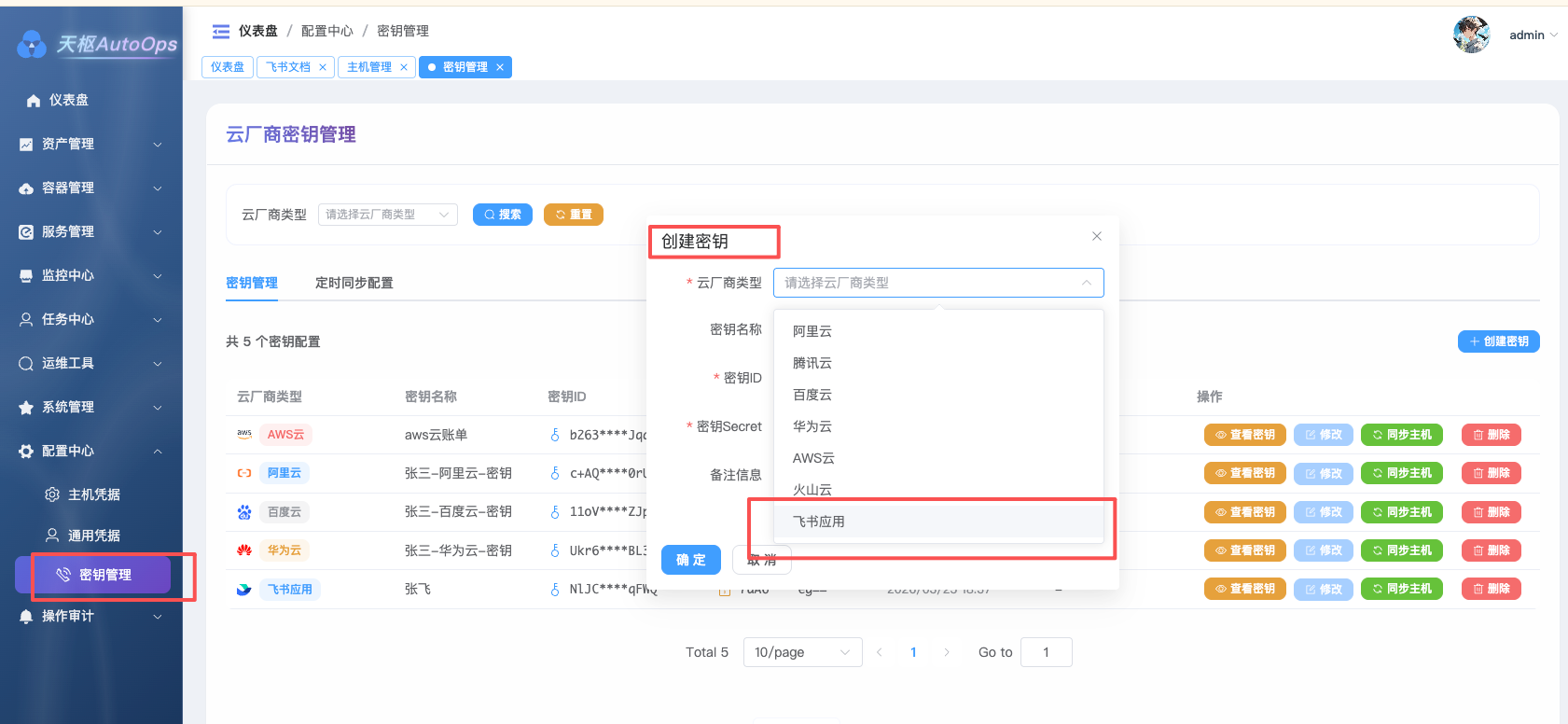The height and width of the screenshot is (724, 1568).
Task: Click 查看密钥 for 张飞 row
Action: coord(1245,590)
